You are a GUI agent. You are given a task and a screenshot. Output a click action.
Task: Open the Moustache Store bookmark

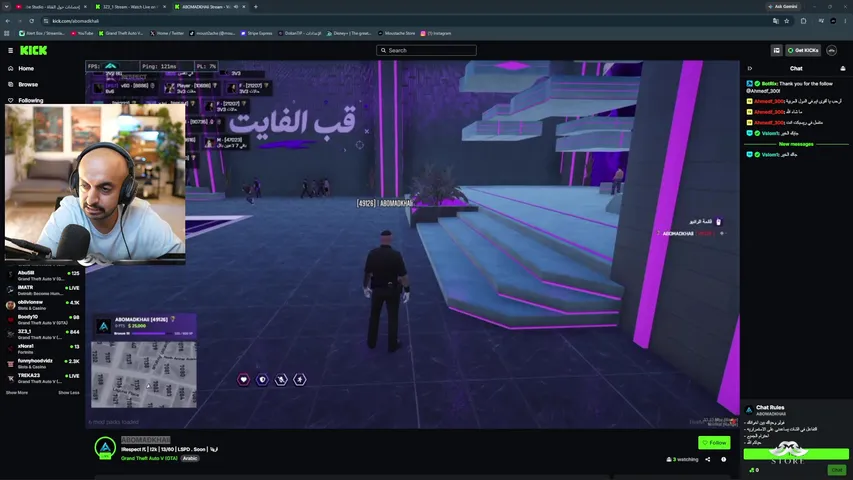click(397, 33)
